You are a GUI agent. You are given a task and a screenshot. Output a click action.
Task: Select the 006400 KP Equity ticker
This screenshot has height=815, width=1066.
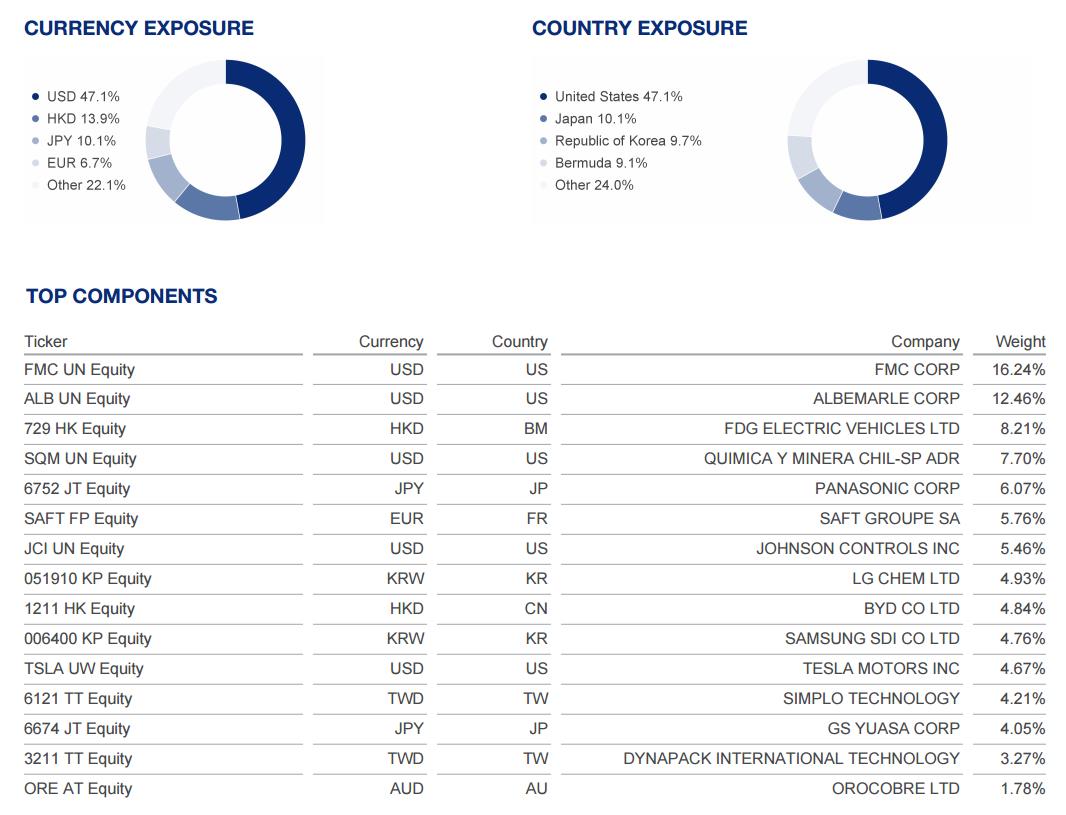coord(88,638)
